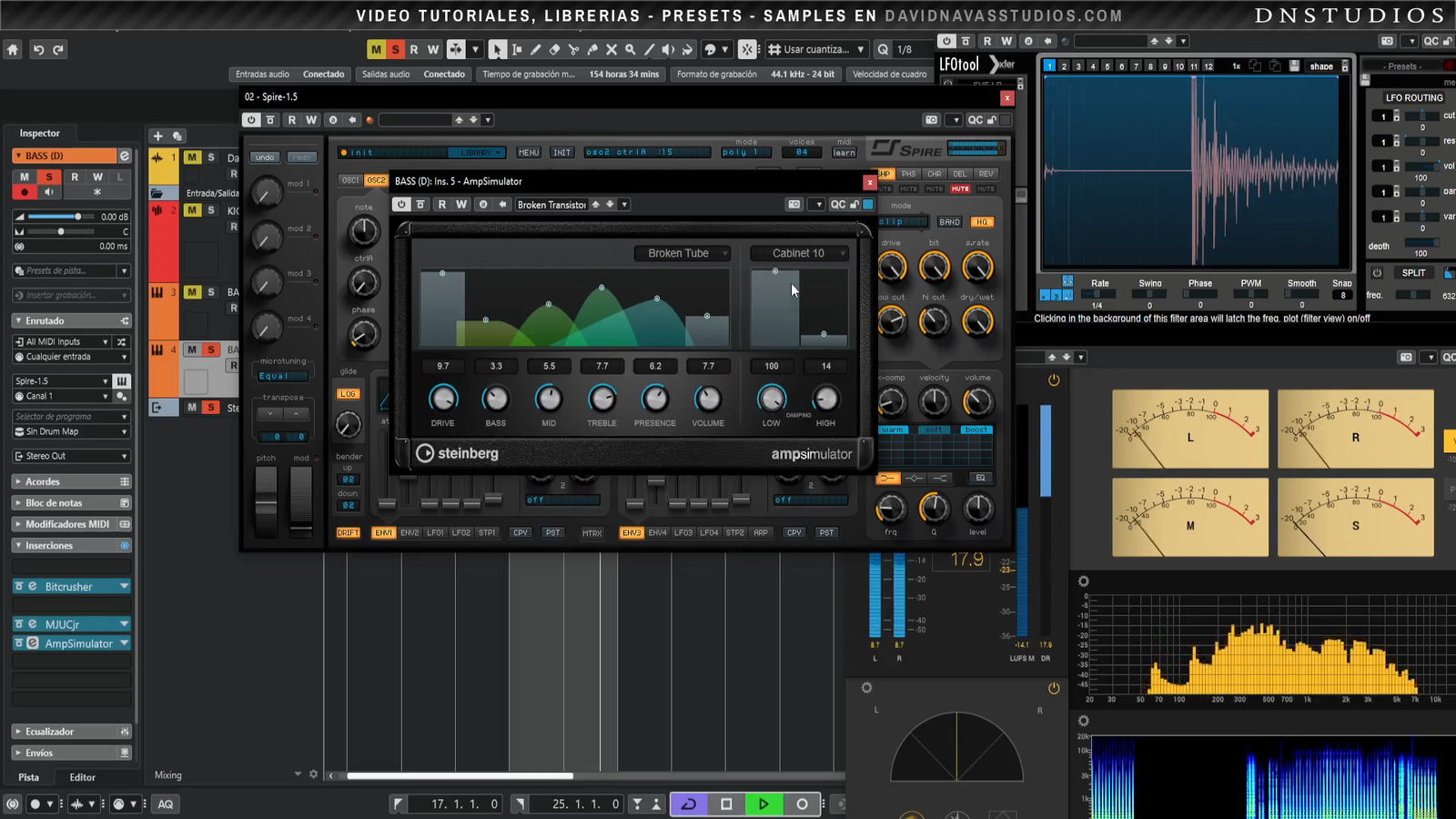
Task: Click the Home icon in the toolbar
Action: [x=13, y=49]
